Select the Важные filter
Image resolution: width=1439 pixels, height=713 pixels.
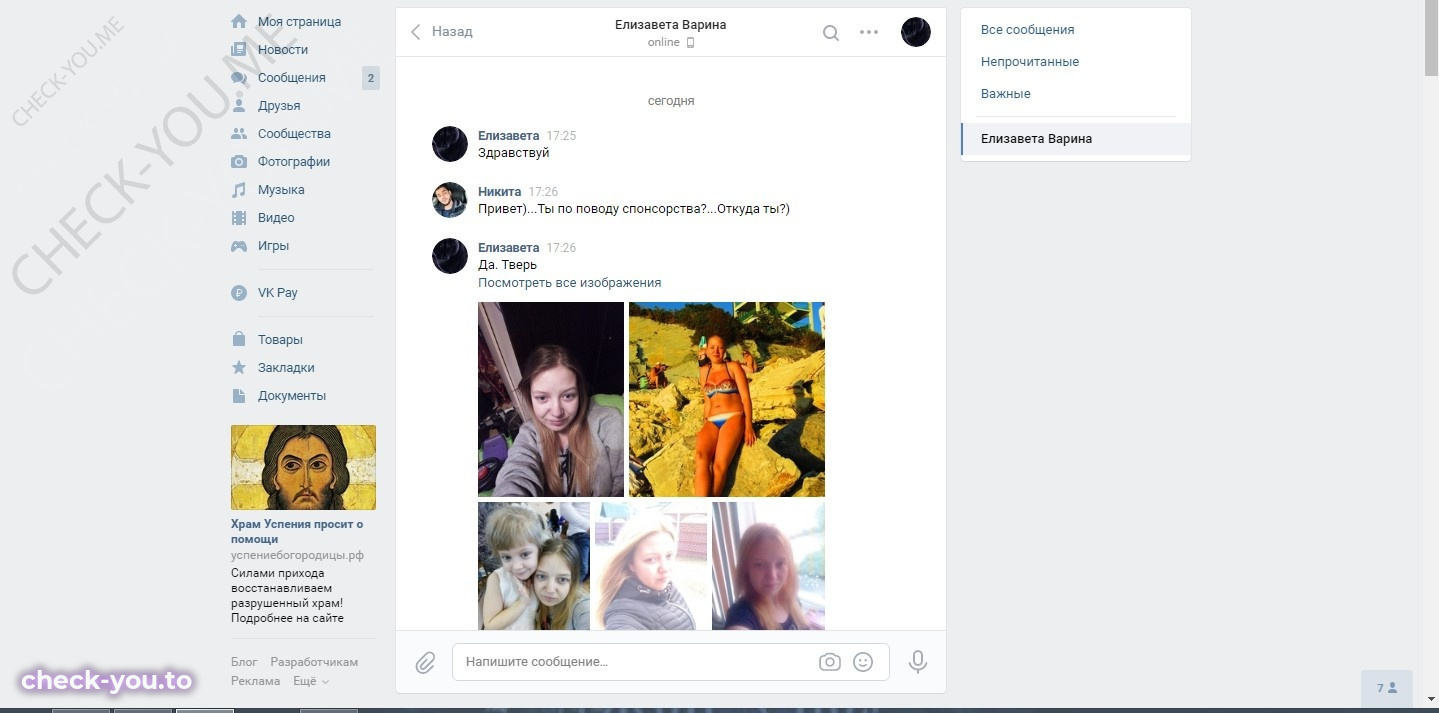[1006, 94]
